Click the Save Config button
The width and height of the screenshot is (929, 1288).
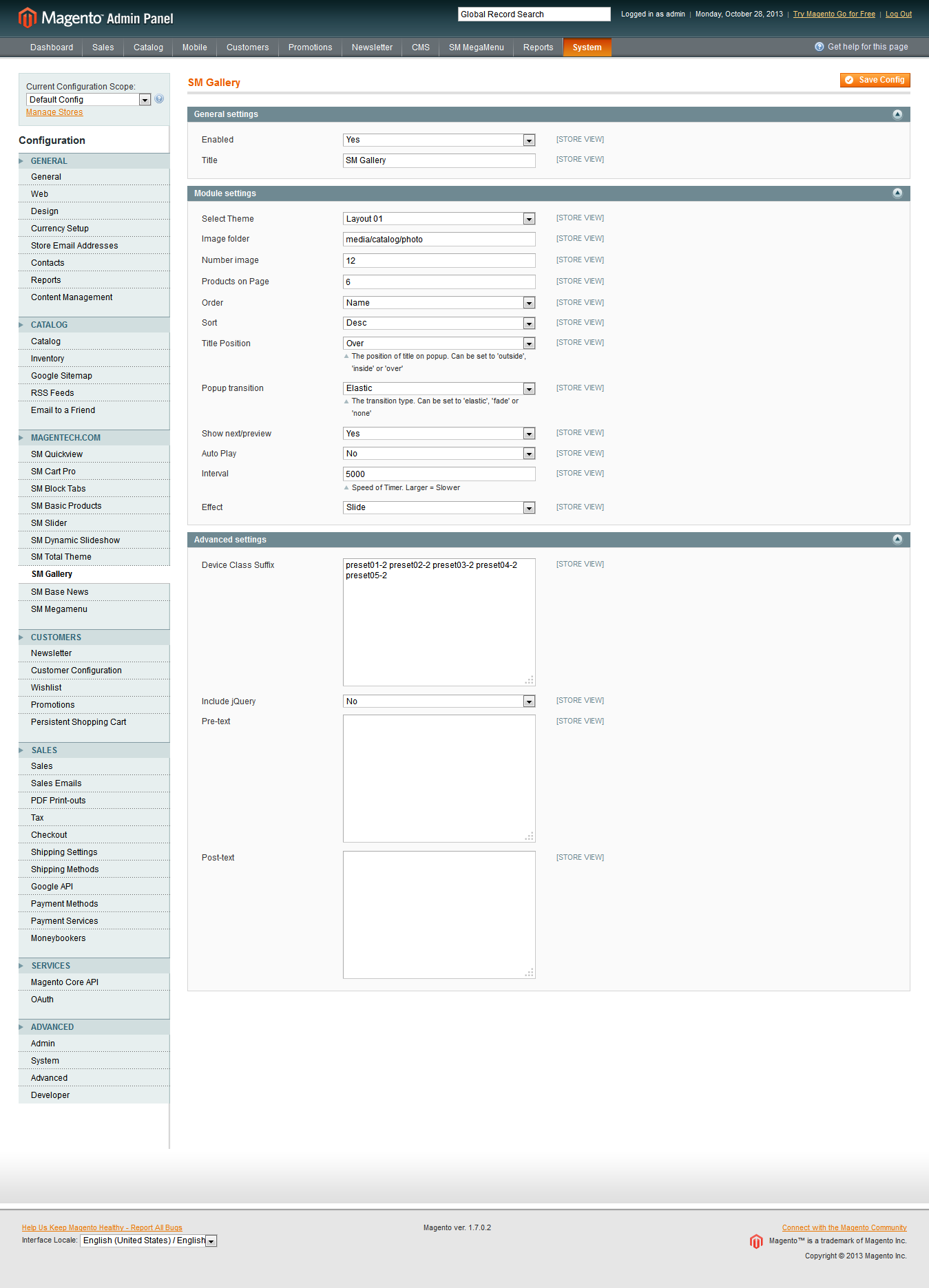(x=875, y=80)
